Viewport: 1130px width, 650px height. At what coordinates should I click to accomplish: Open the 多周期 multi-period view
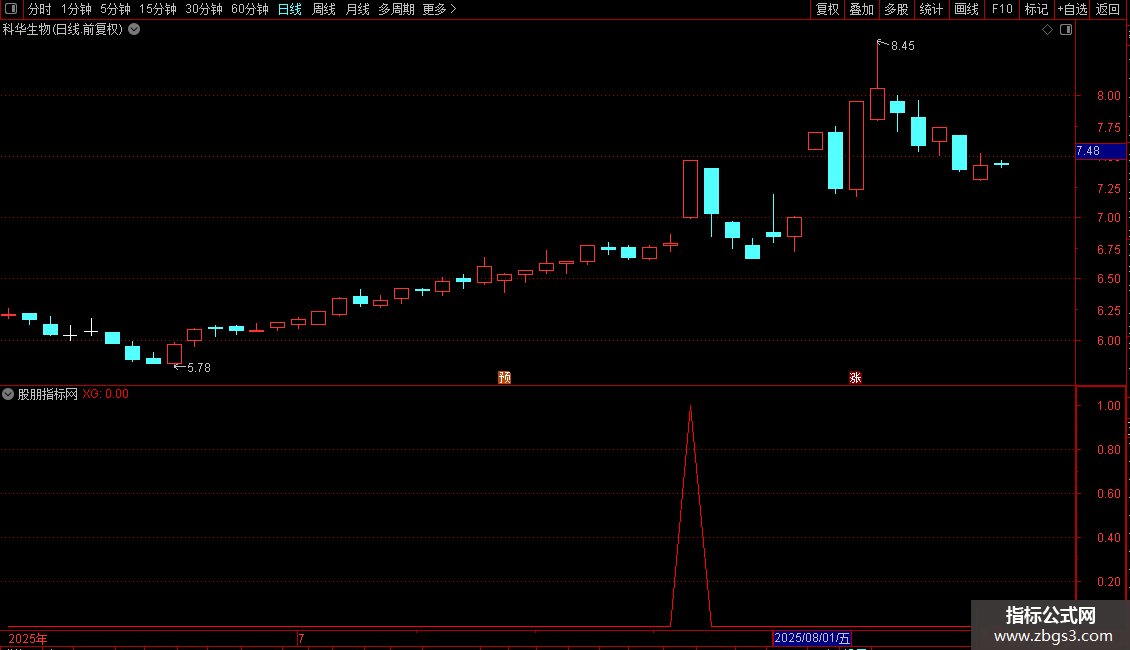[x=396, y=9]
